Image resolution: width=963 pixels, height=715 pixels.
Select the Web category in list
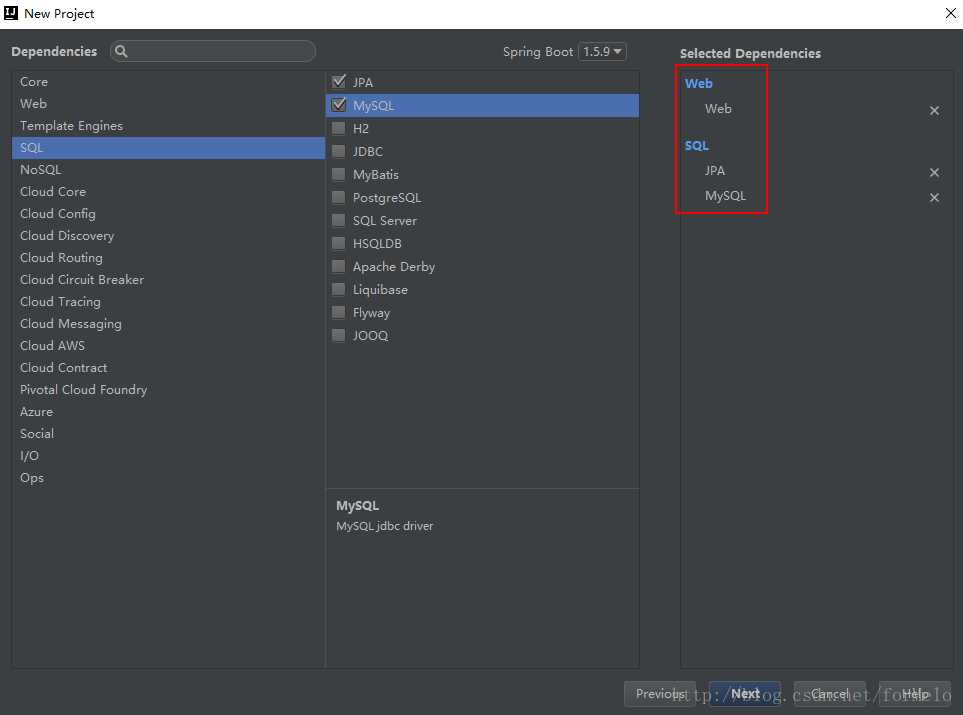pos(168,104)
